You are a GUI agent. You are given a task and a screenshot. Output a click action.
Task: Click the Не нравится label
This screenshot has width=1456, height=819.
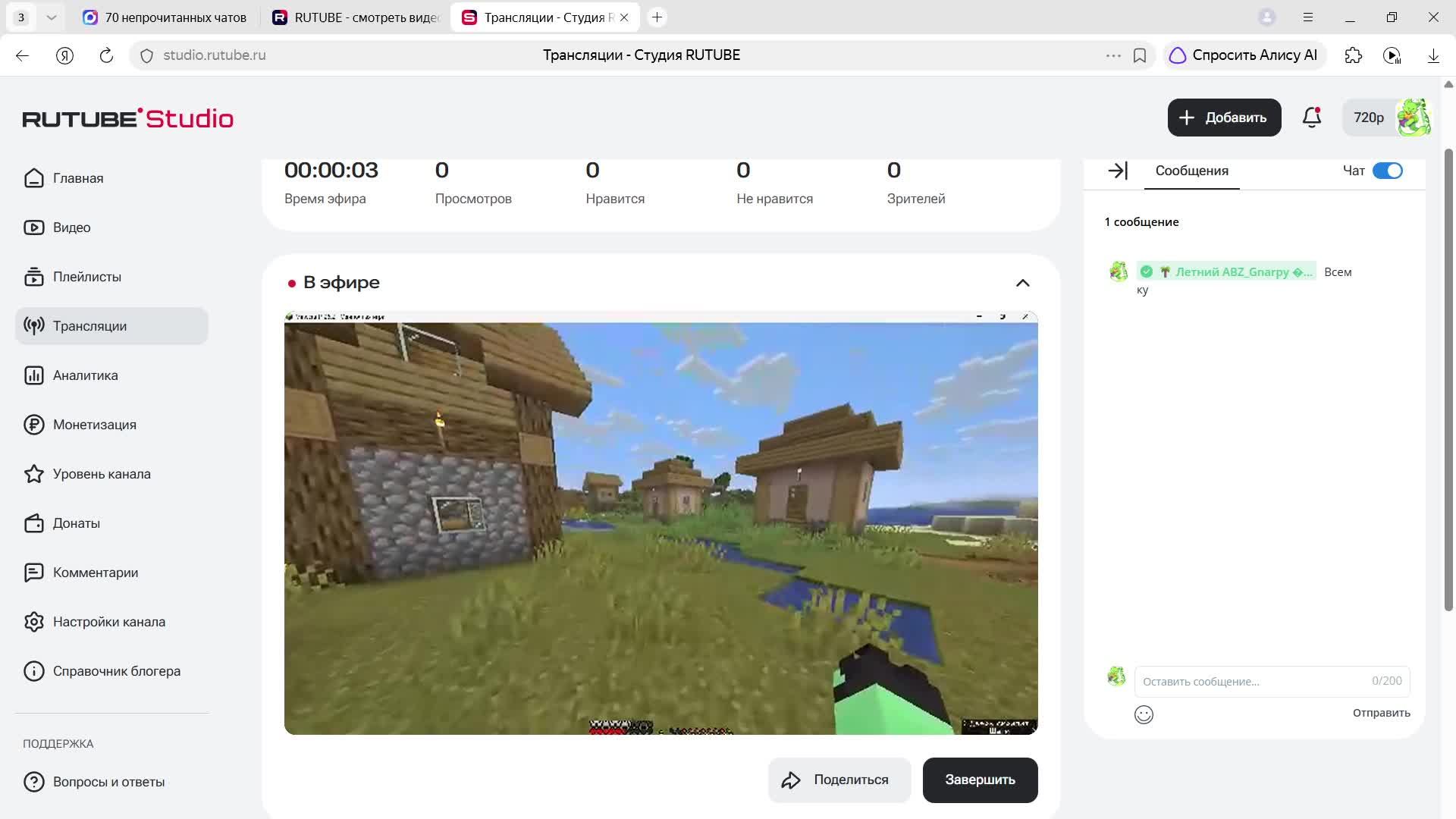pyautogui.click(x=774, y=199)
